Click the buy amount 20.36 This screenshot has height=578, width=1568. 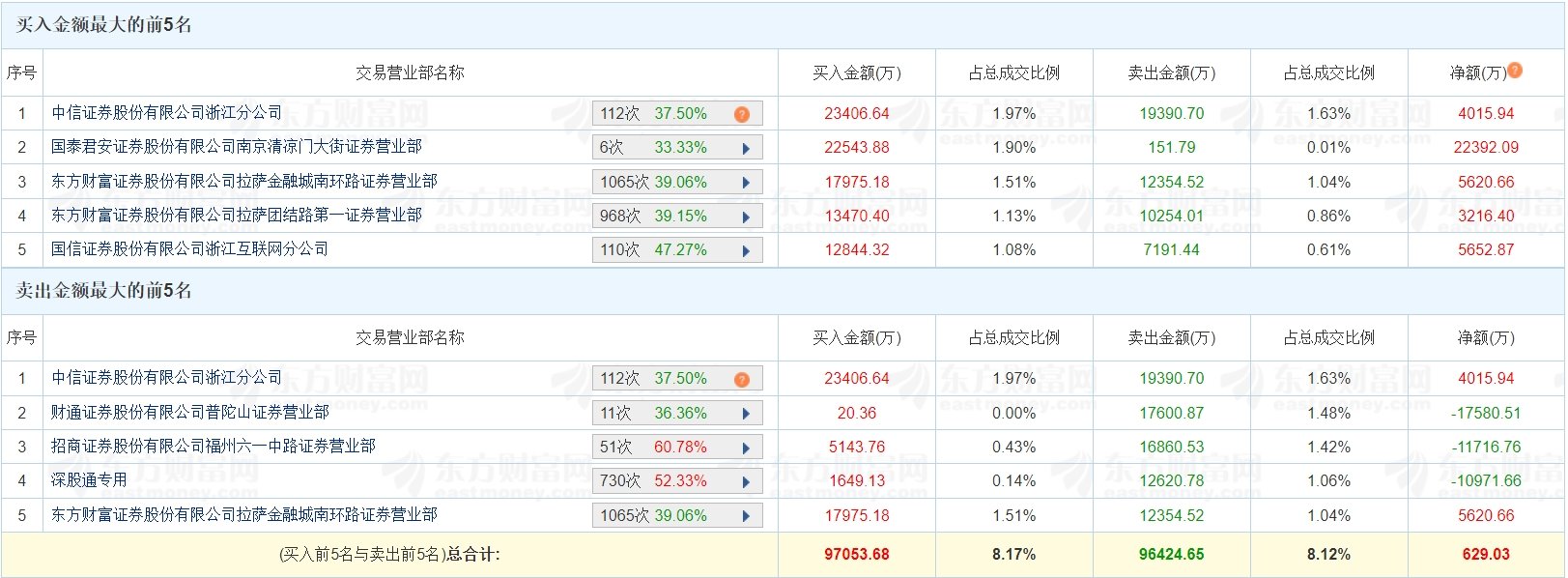point(857,414)
